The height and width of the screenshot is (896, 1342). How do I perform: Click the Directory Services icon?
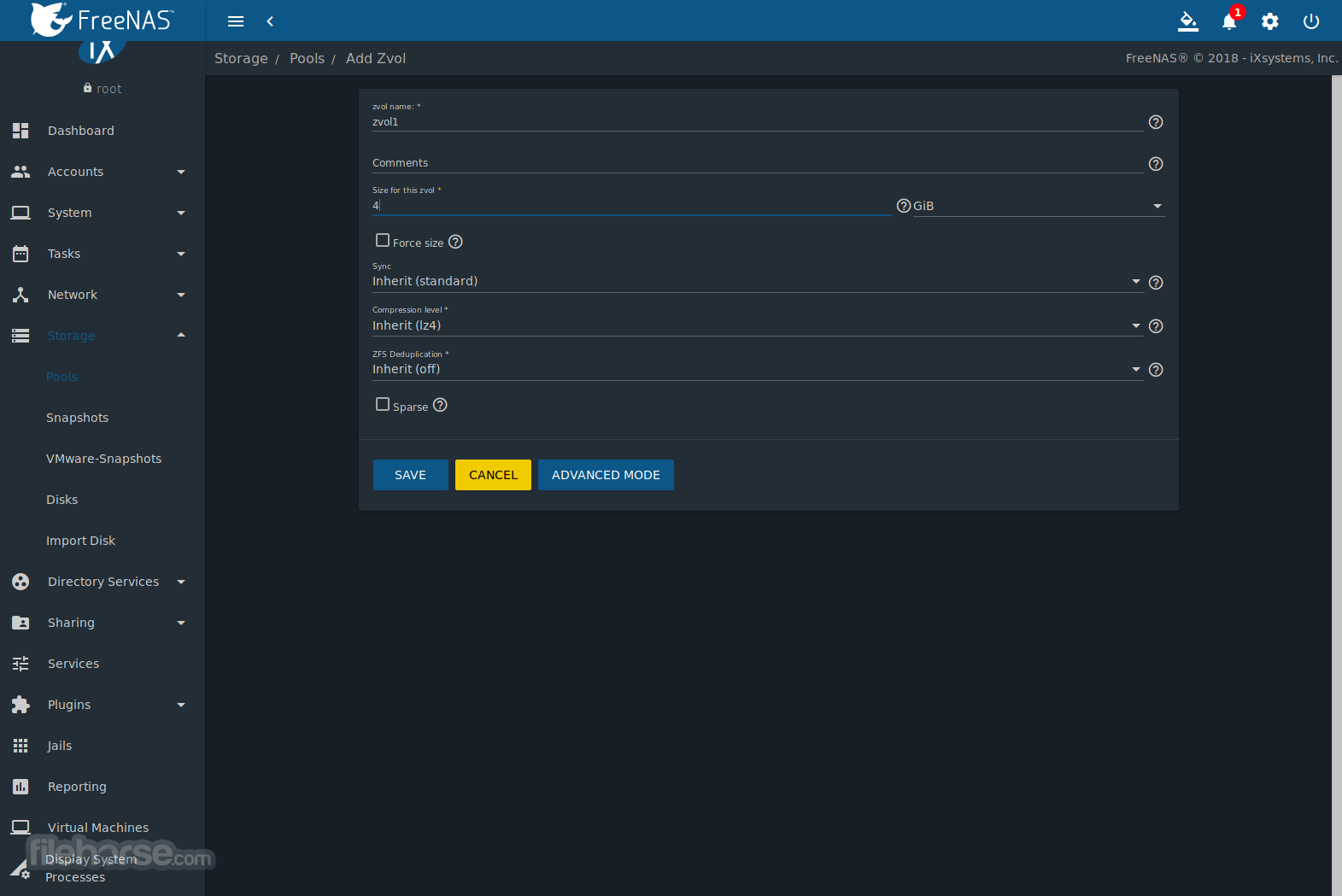pos(21,582)
